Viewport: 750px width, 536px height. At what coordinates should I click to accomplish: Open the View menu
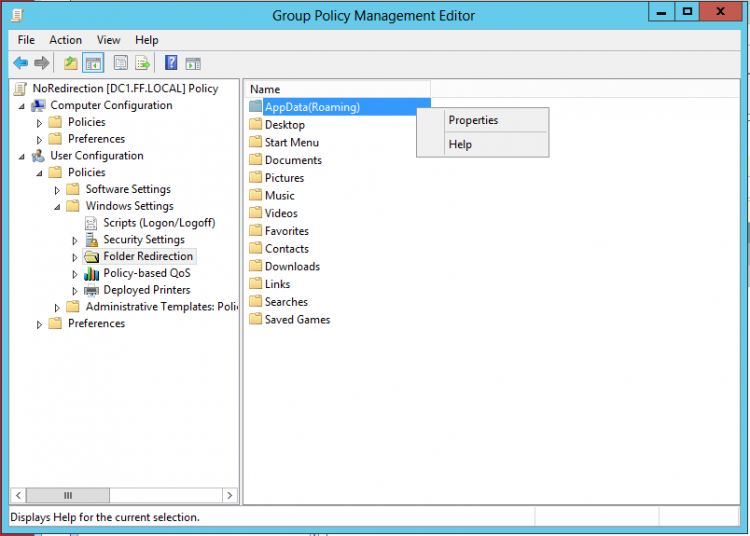tap(108, 40)
